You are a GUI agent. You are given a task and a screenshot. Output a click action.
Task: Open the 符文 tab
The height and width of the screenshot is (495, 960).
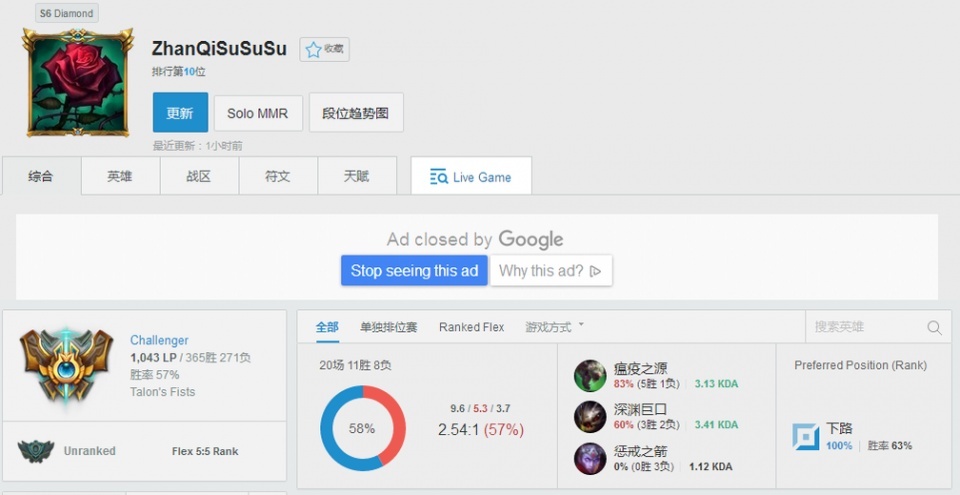pos(278,177)
